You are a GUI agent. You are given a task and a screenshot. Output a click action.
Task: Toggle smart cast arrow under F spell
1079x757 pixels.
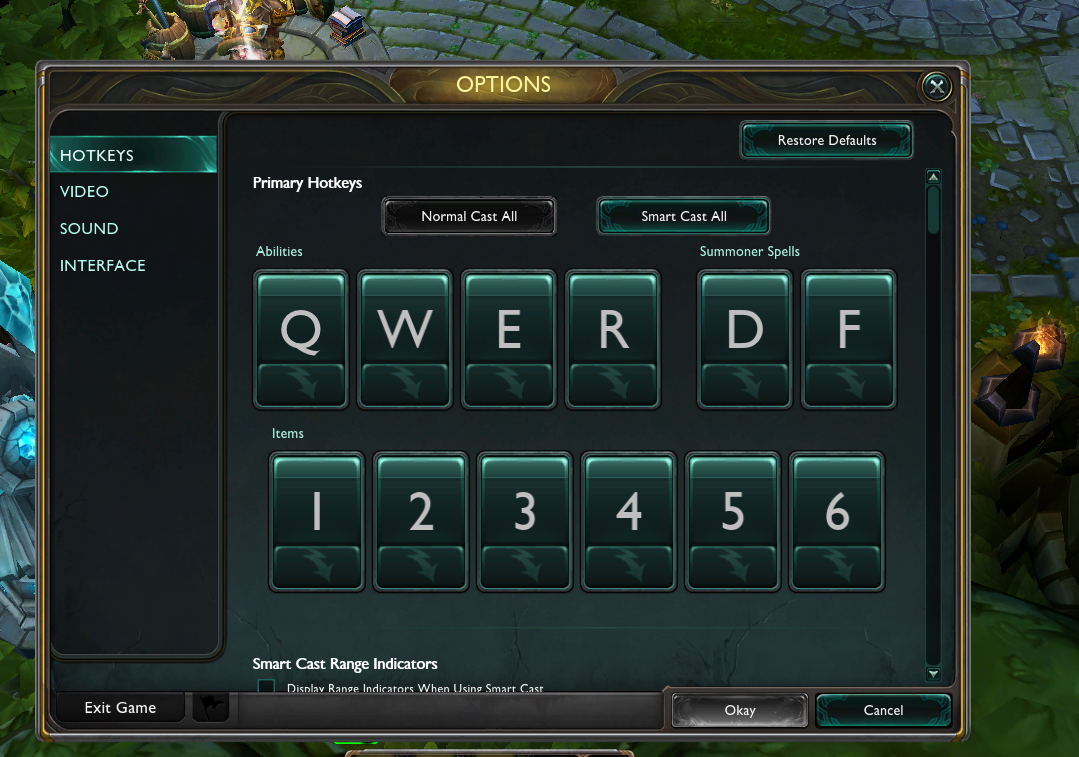coord(848,385)
